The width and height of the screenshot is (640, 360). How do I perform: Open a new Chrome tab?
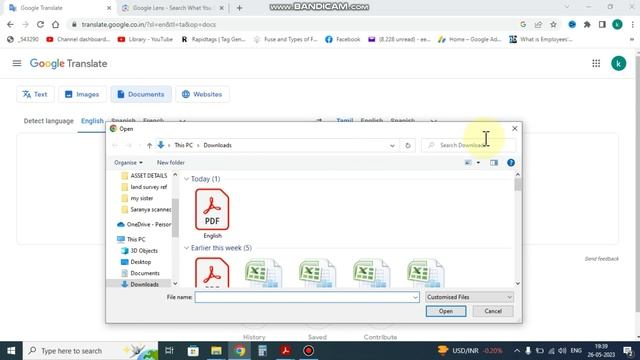240,8
